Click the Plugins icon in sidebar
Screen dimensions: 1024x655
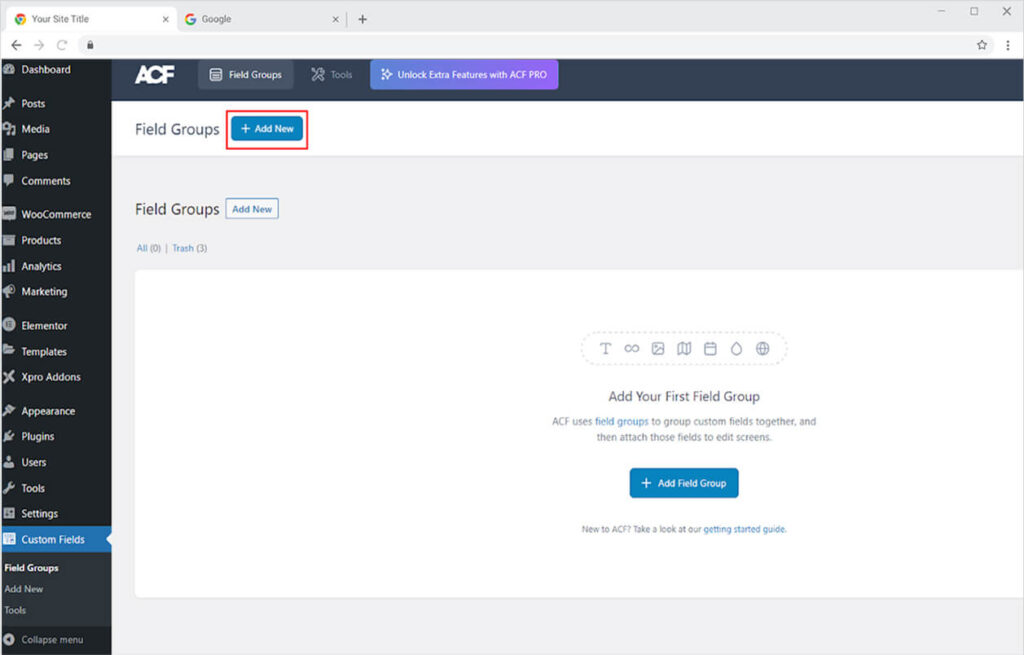tap(9, 437)
